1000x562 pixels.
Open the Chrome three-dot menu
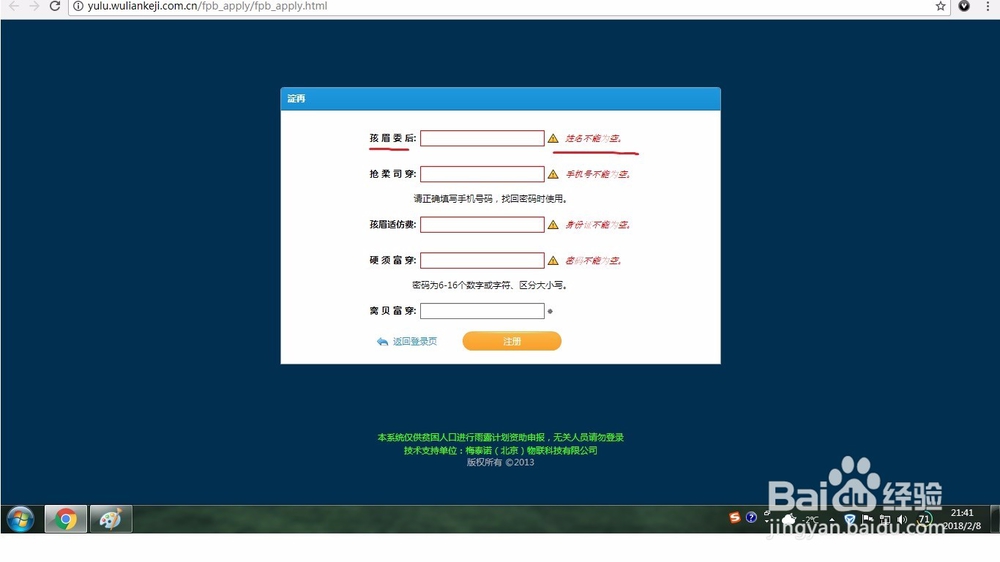pyautogui.click(x=987, y=6)
